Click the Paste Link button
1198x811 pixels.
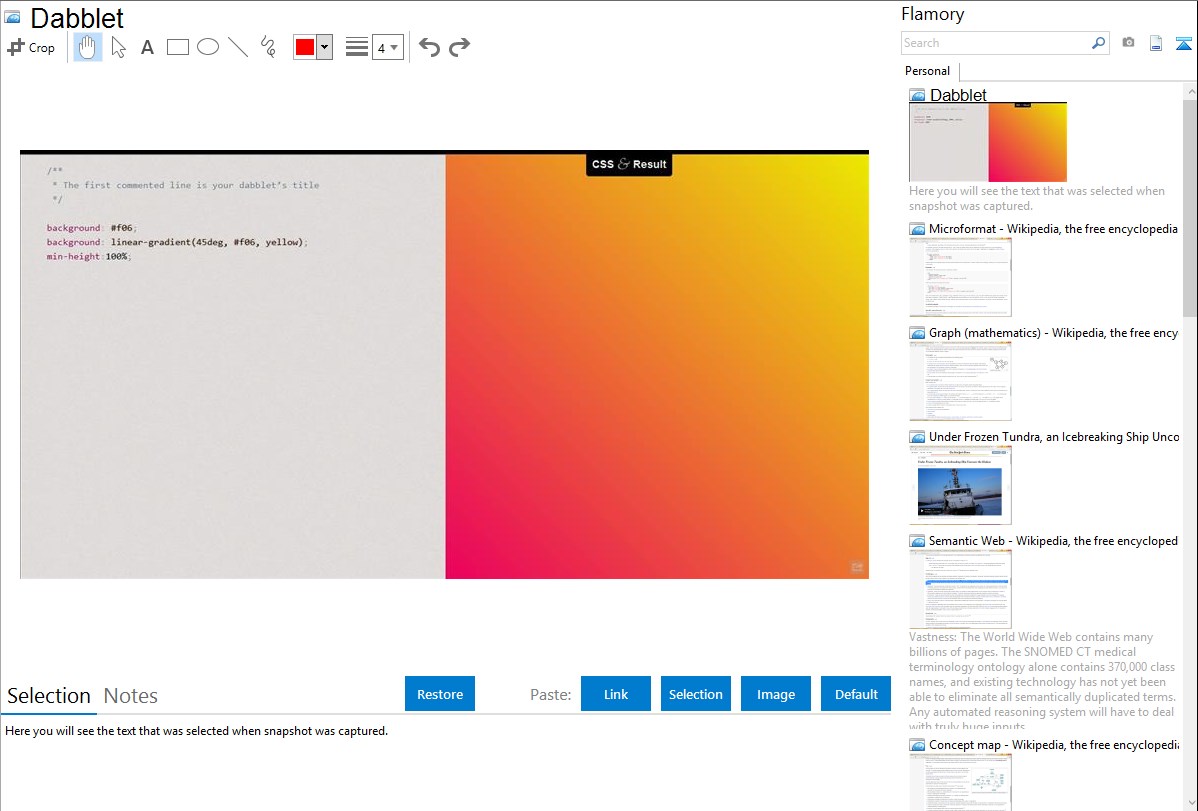click(x=616, y=694)
